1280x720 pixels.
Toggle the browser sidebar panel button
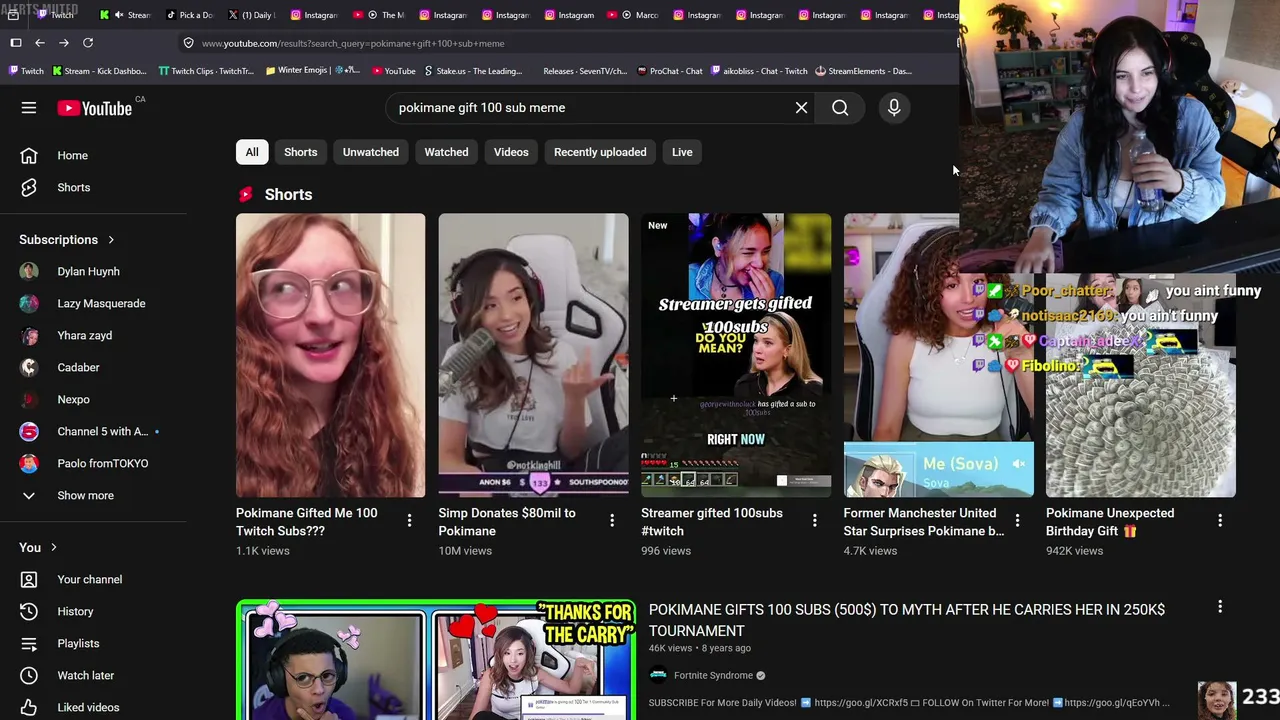(16, 43)
